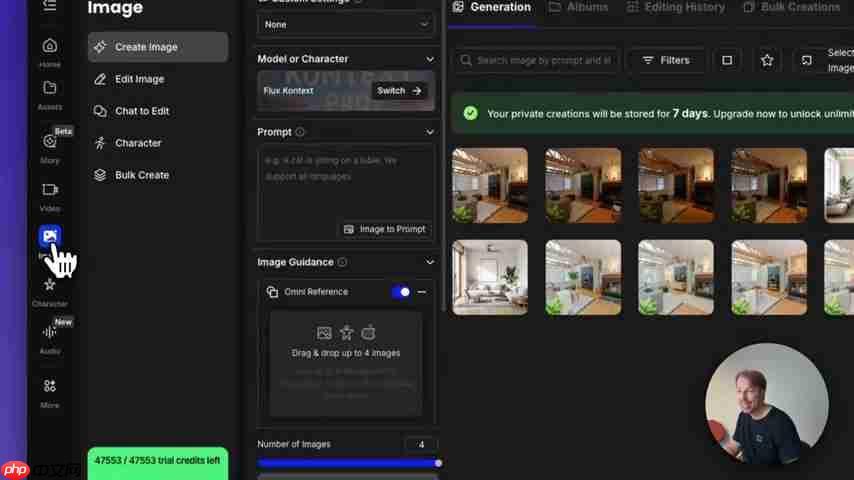854x480 pixels.
Task: Click the Drag & drop up to 4 images area
Action: 346,364
